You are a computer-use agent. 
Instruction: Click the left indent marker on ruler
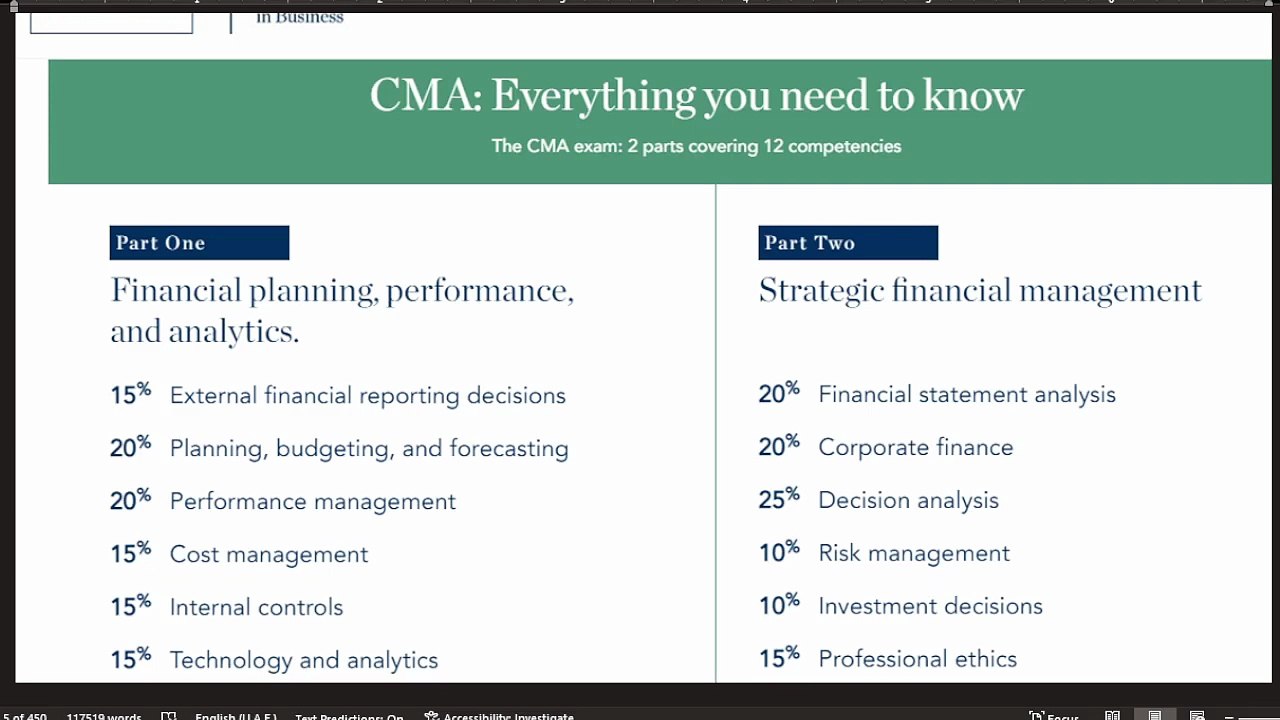(14, 6)
